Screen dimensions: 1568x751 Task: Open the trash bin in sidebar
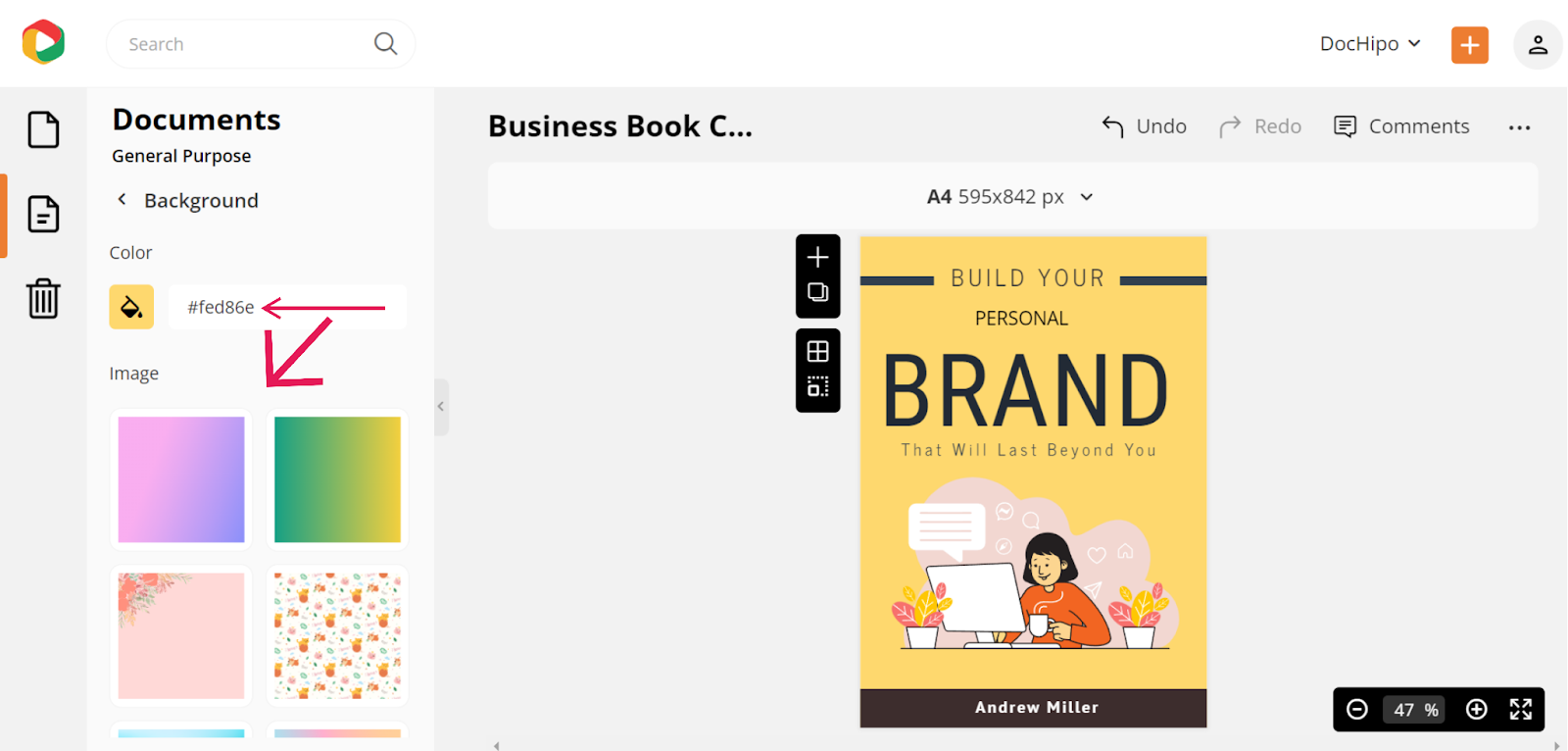43,298
